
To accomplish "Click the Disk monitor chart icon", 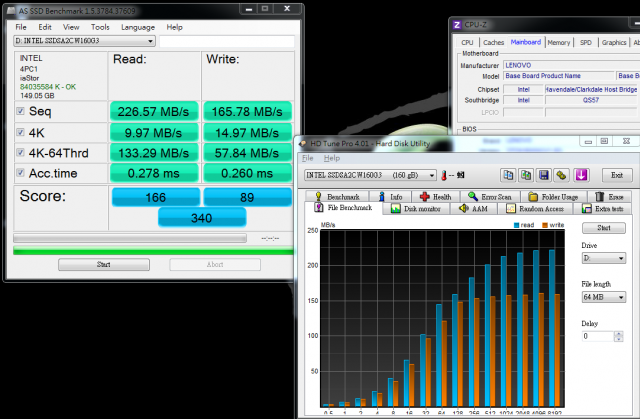I will [396, 208].
